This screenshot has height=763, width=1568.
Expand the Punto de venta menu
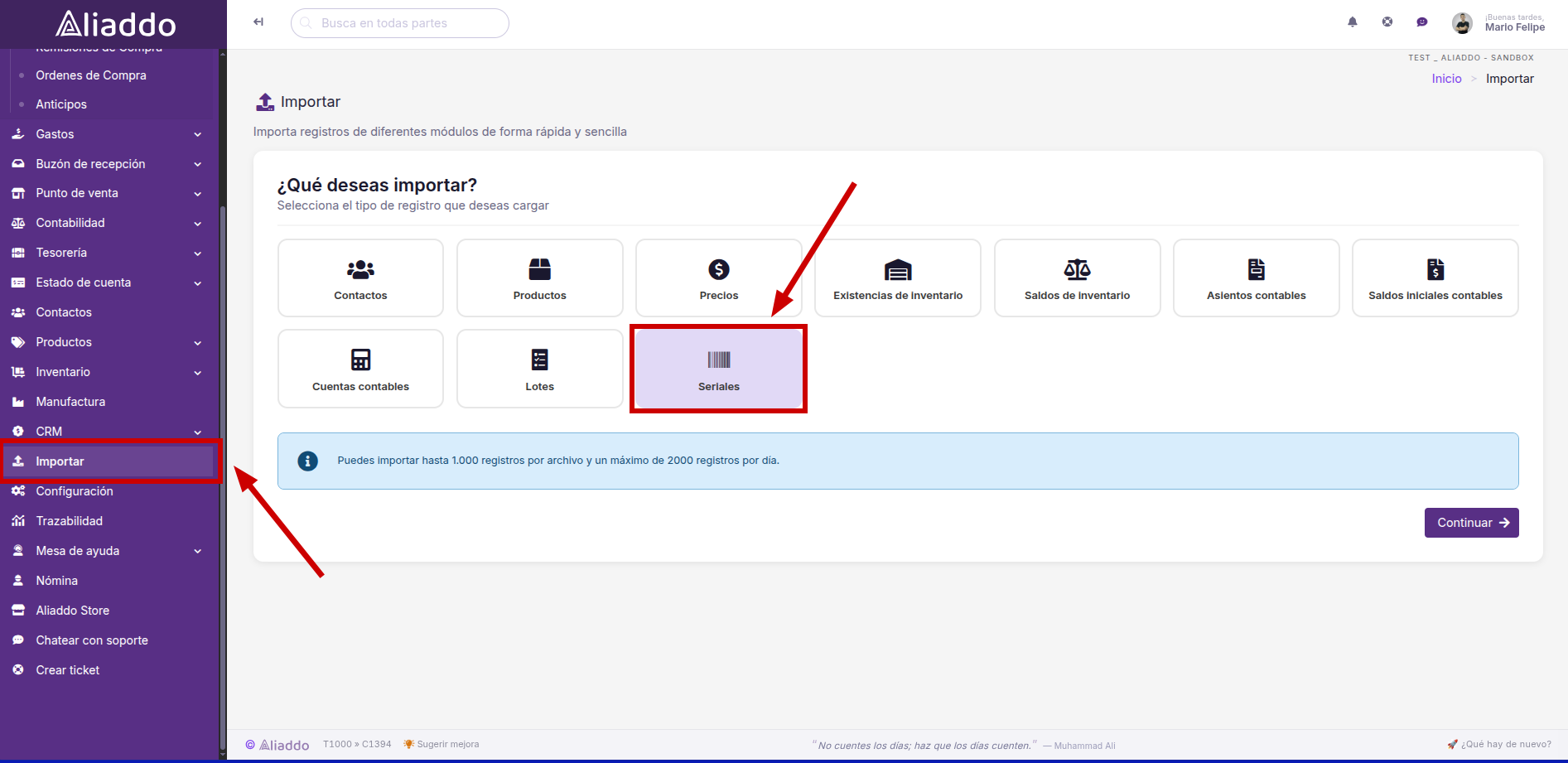click(108, 193)
